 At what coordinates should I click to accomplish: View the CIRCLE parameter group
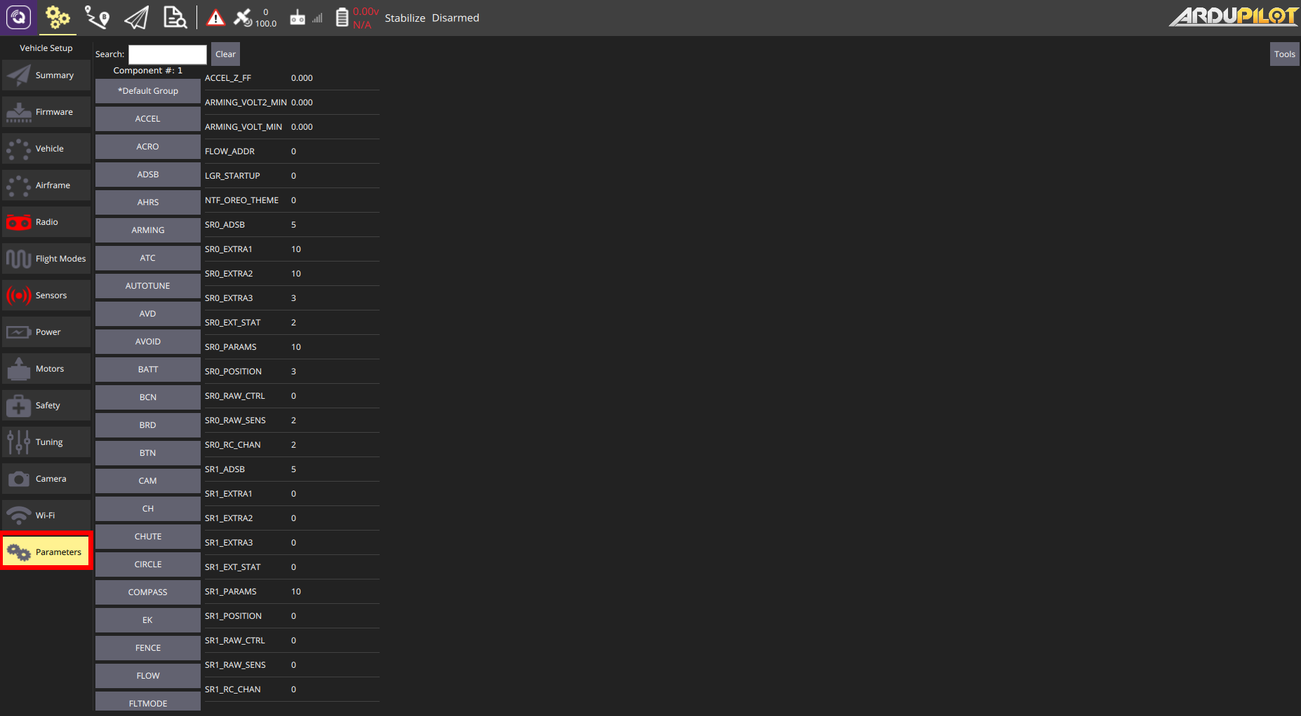point(148,564)
